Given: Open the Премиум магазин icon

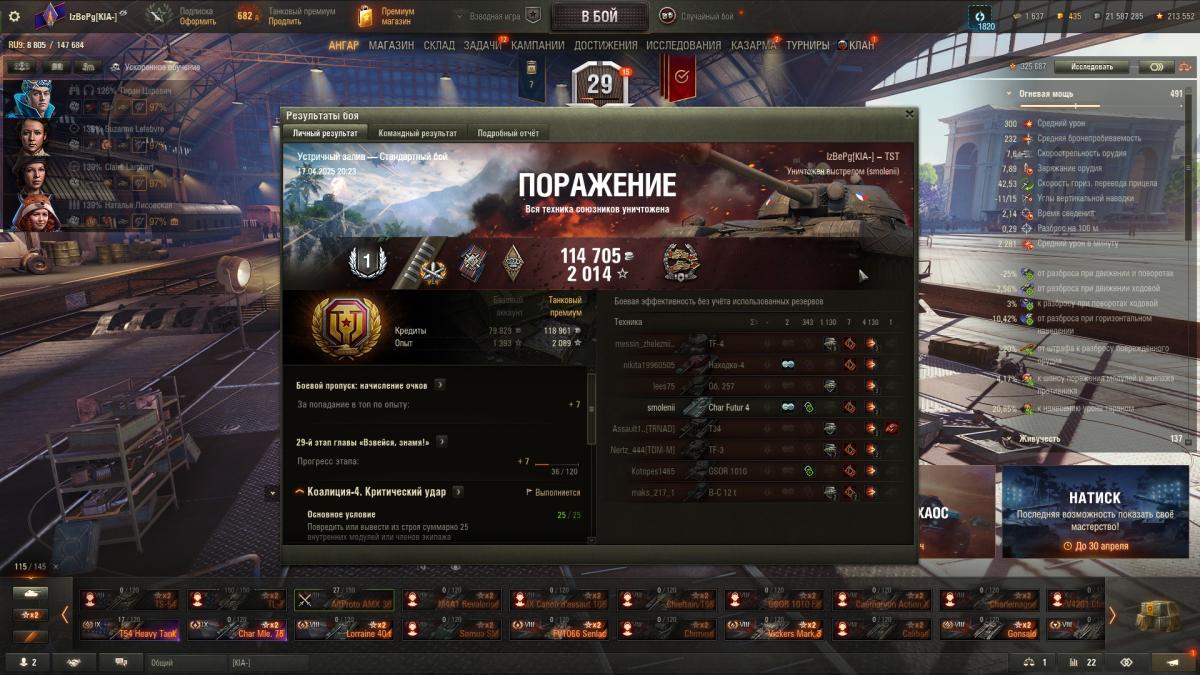Looking at the screenshot, I should pyautogui.click(x=365, y=16).
